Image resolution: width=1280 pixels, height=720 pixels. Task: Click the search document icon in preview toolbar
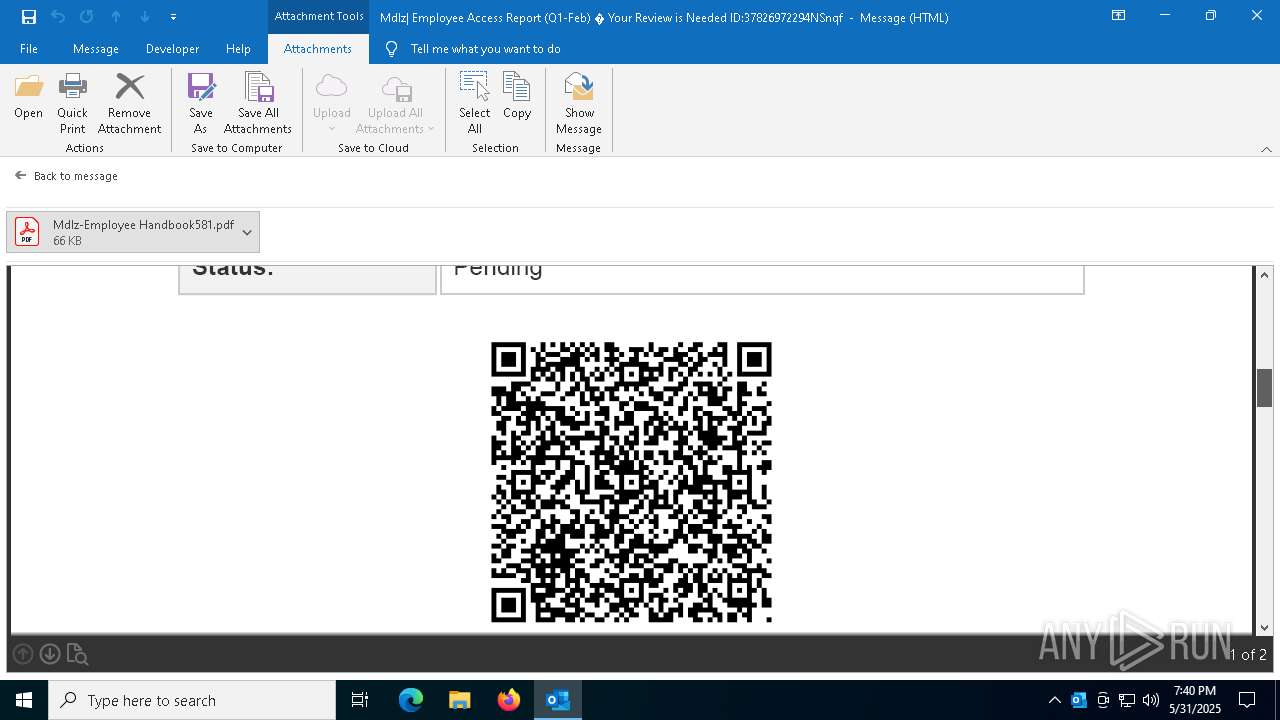(77, 655)
